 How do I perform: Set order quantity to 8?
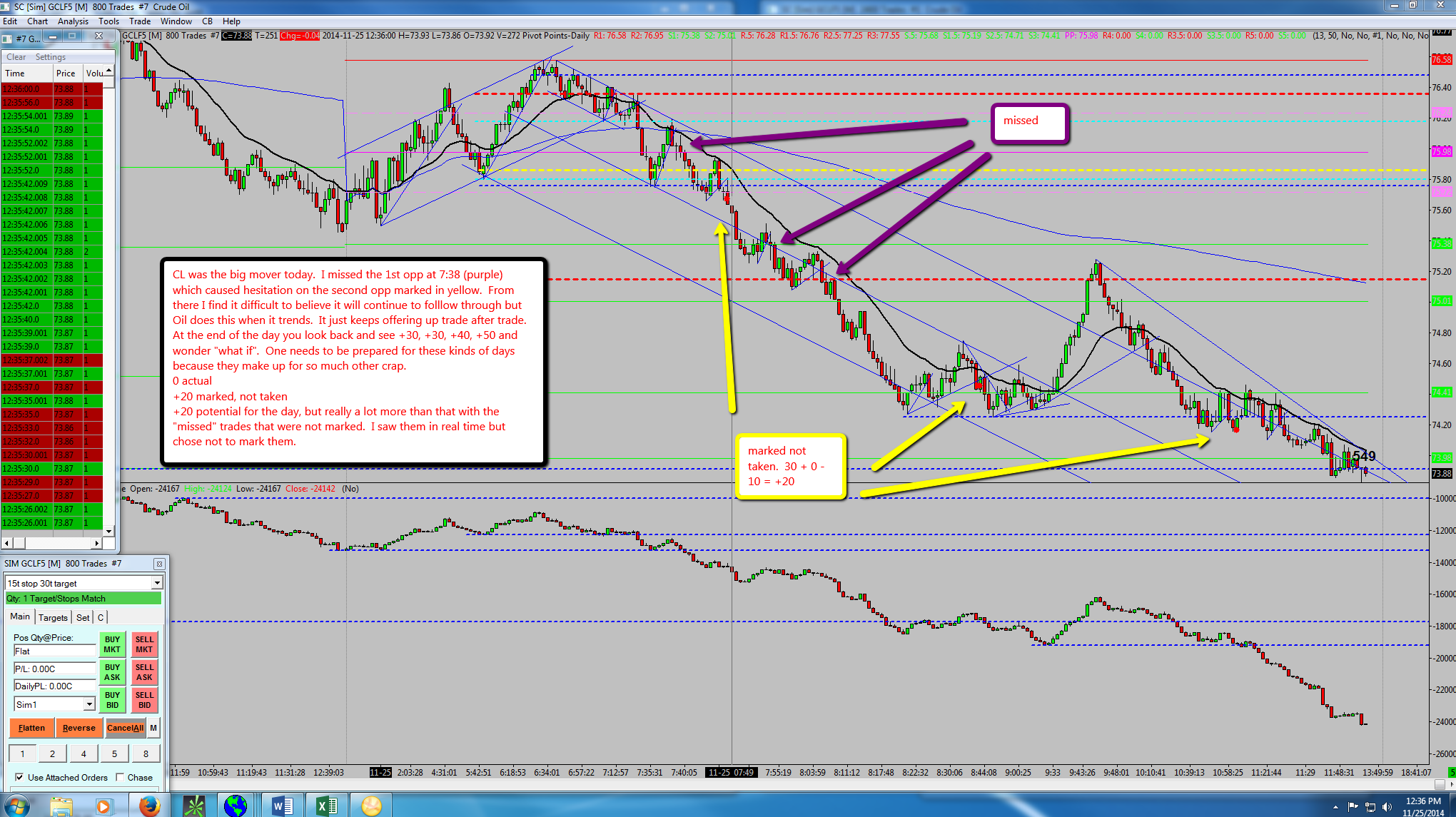click(x=146, y=753)
